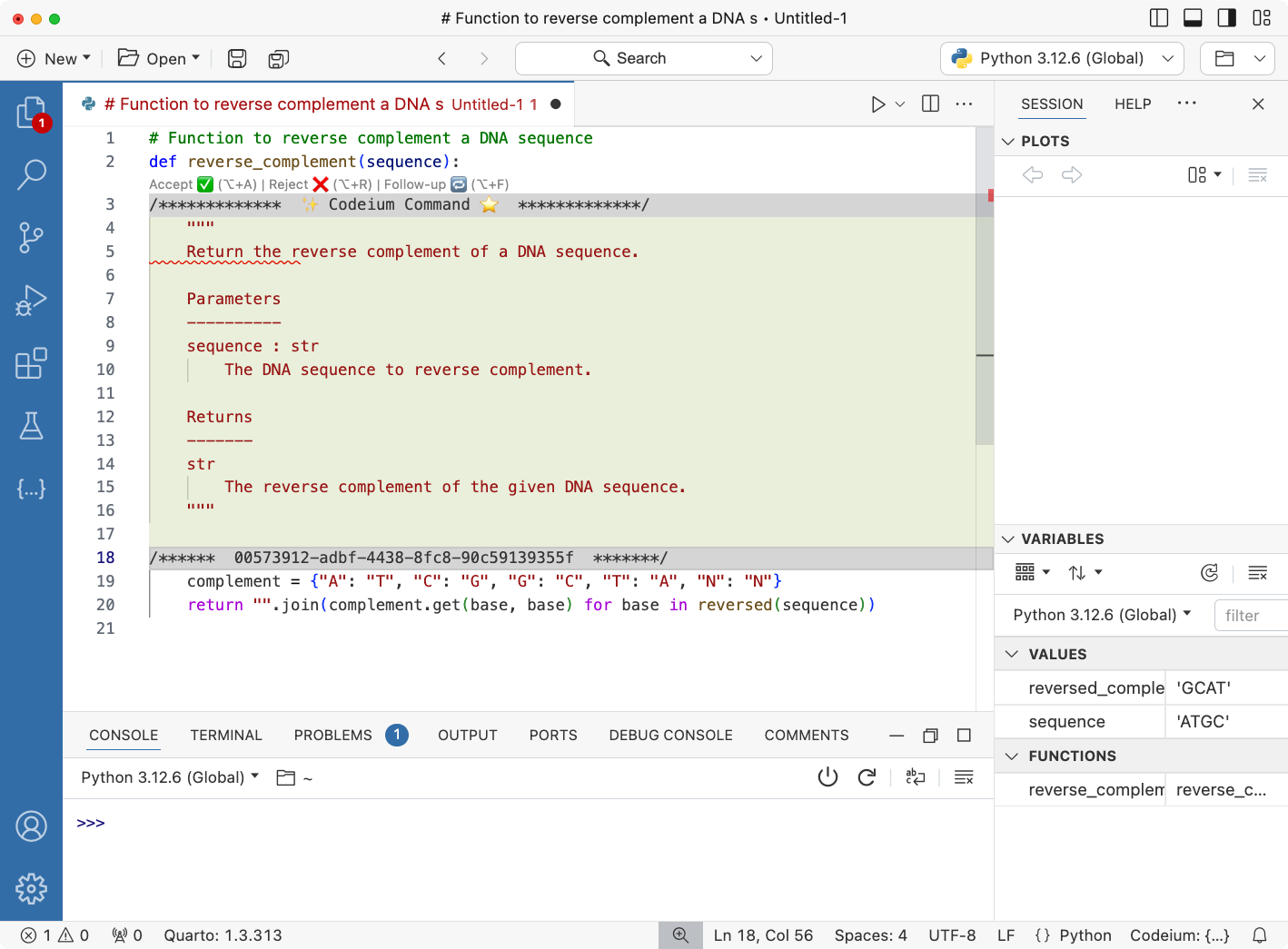Select the Testing beaker icon
The image size is (1288, 949).
32,425
